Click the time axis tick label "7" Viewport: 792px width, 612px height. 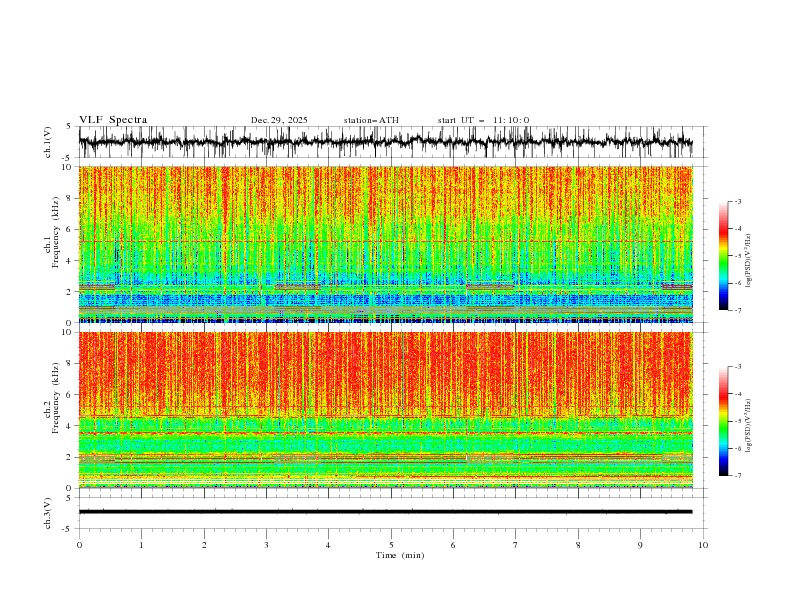click(x=516, y=545)
